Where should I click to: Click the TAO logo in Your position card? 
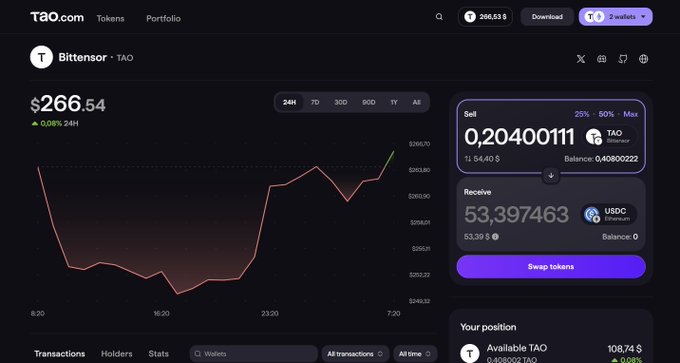point(470,353)
